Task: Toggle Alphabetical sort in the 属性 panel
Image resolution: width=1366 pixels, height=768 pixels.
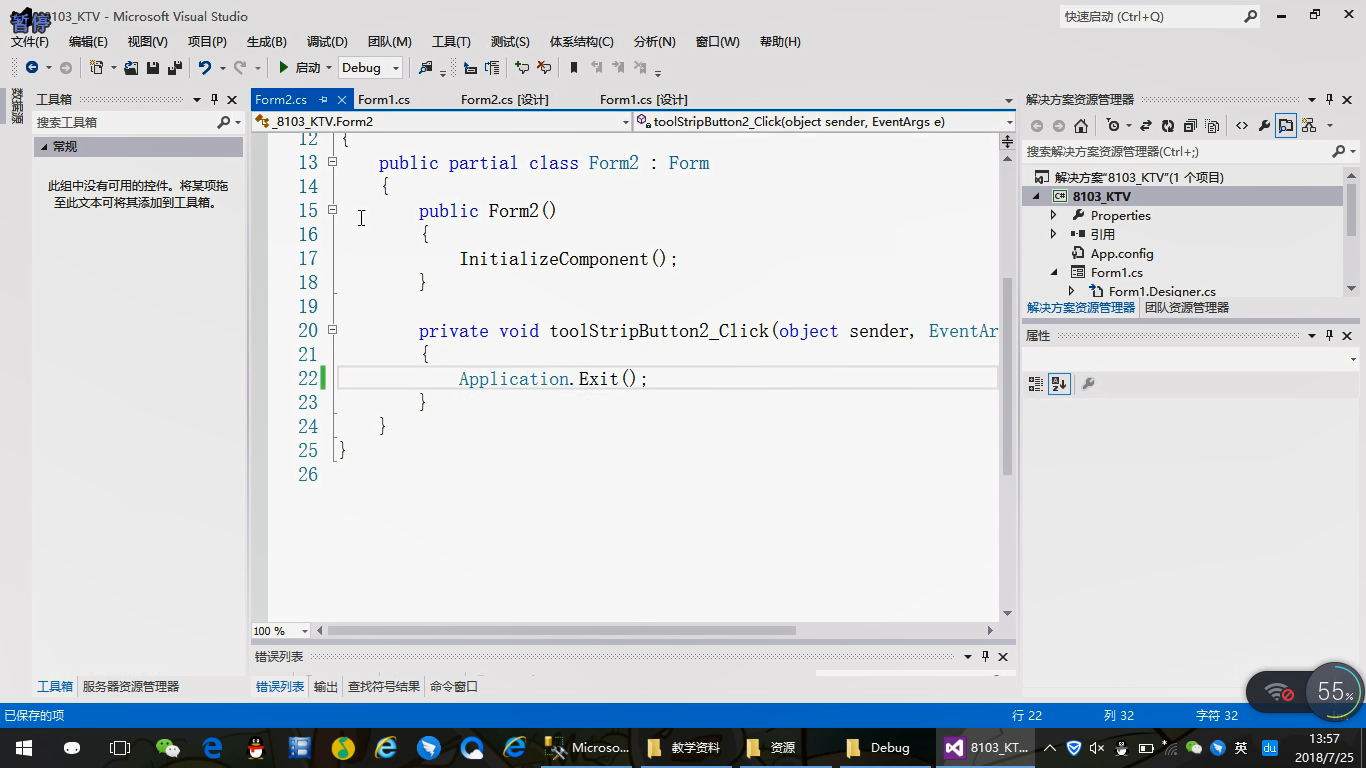Action: (x=1059, y=383)
